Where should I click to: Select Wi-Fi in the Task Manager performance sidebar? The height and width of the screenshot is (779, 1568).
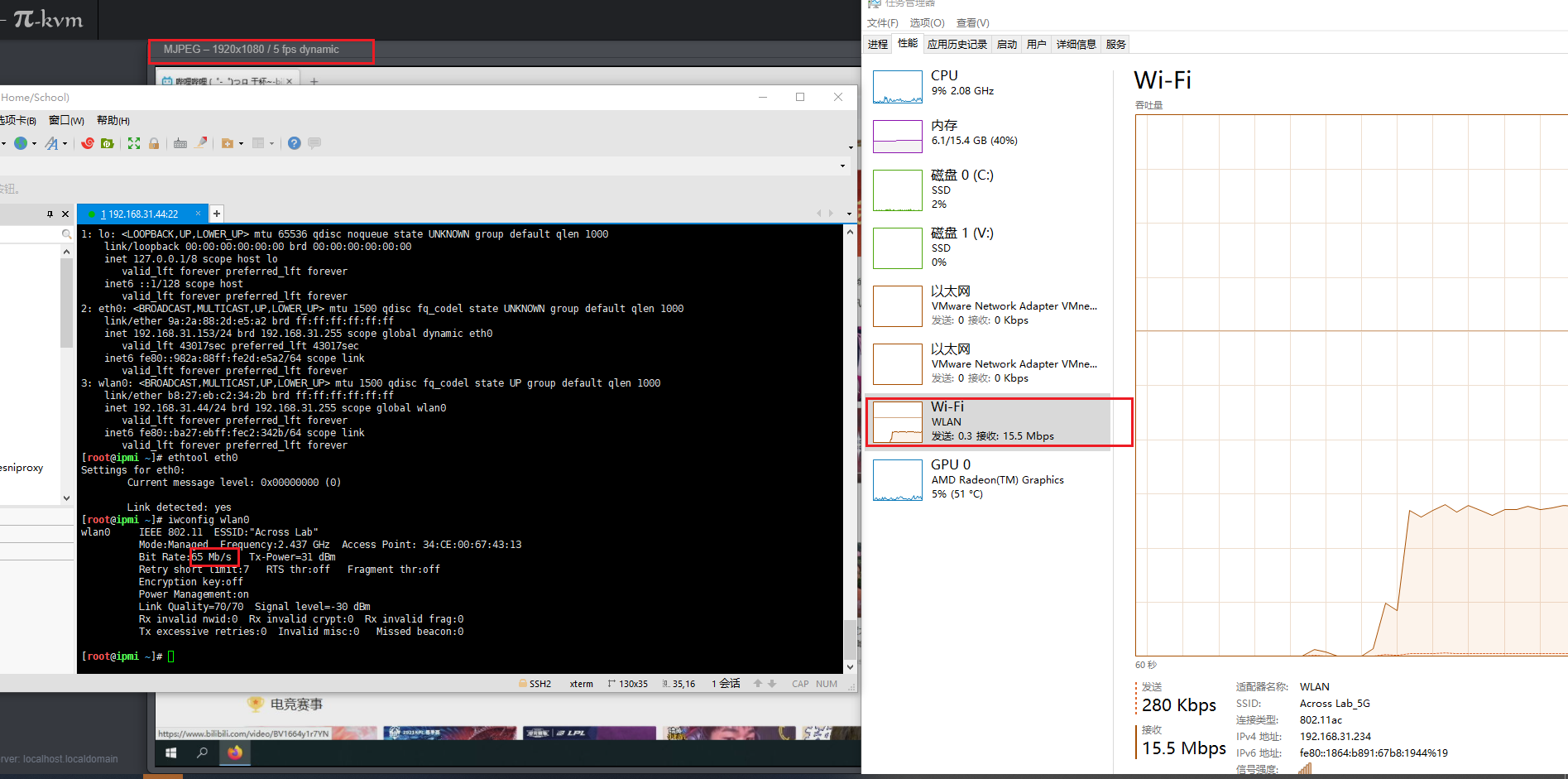pos(993,421)
